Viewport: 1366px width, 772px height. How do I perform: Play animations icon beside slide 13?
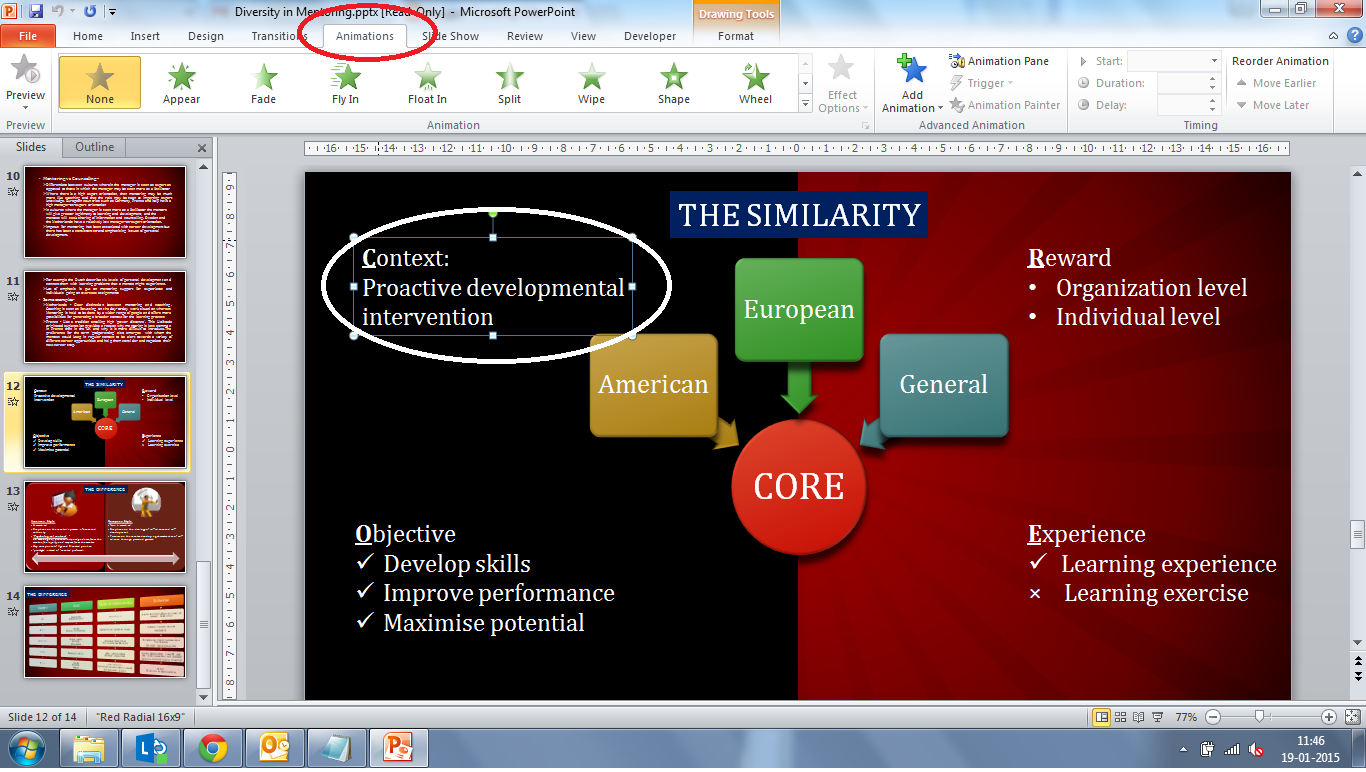pos(14,507)
